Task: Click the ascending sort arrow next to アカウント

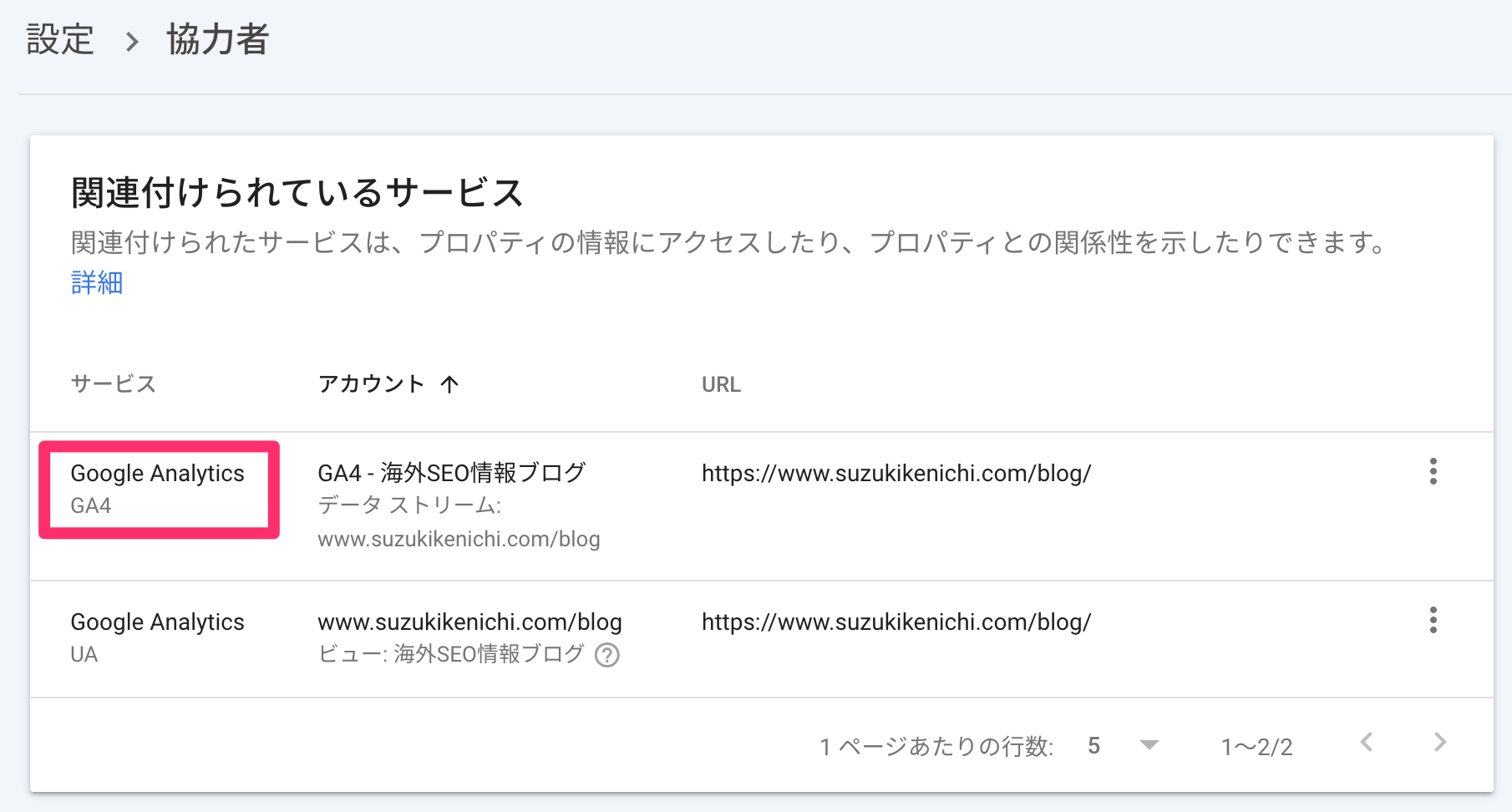Action: click(x=449, y=384)
